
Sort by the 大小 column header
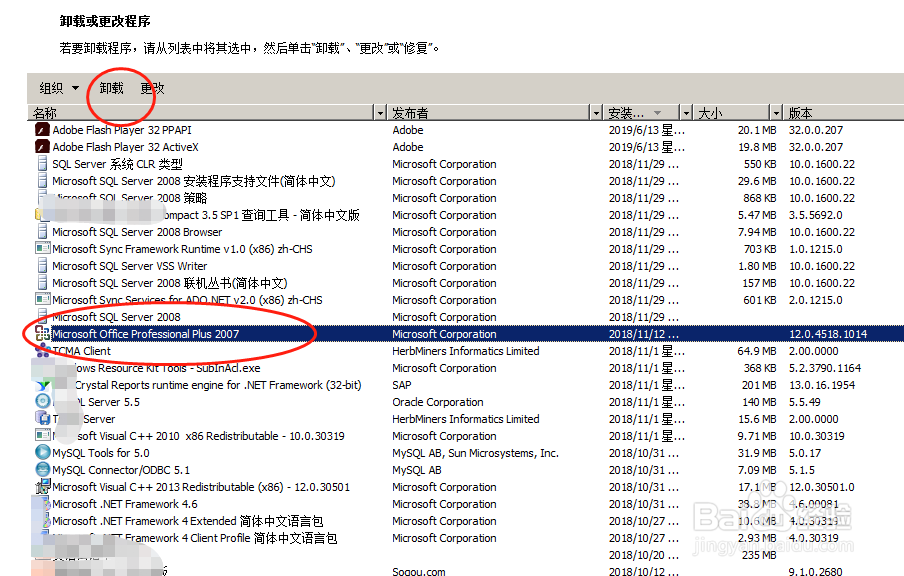(731, 113)
